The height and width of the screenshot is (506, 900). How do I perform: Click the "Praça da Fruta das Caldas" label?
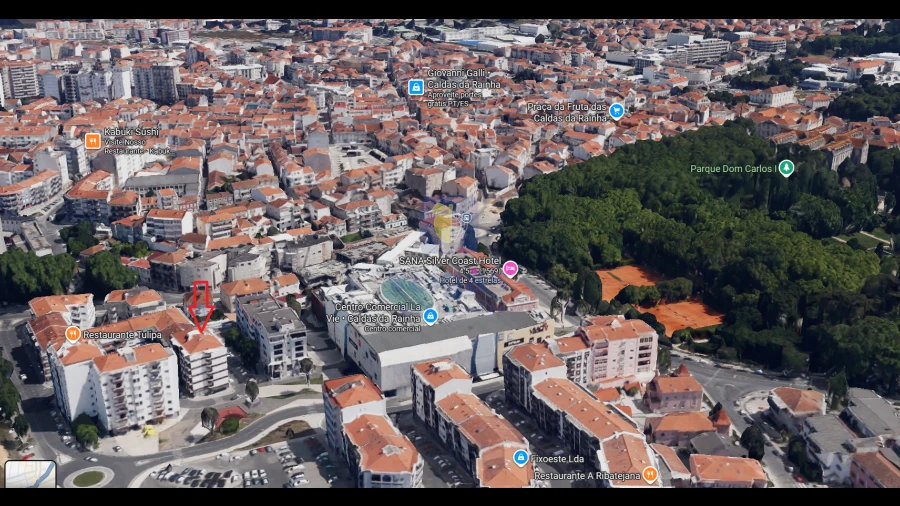tap(567, 106)
